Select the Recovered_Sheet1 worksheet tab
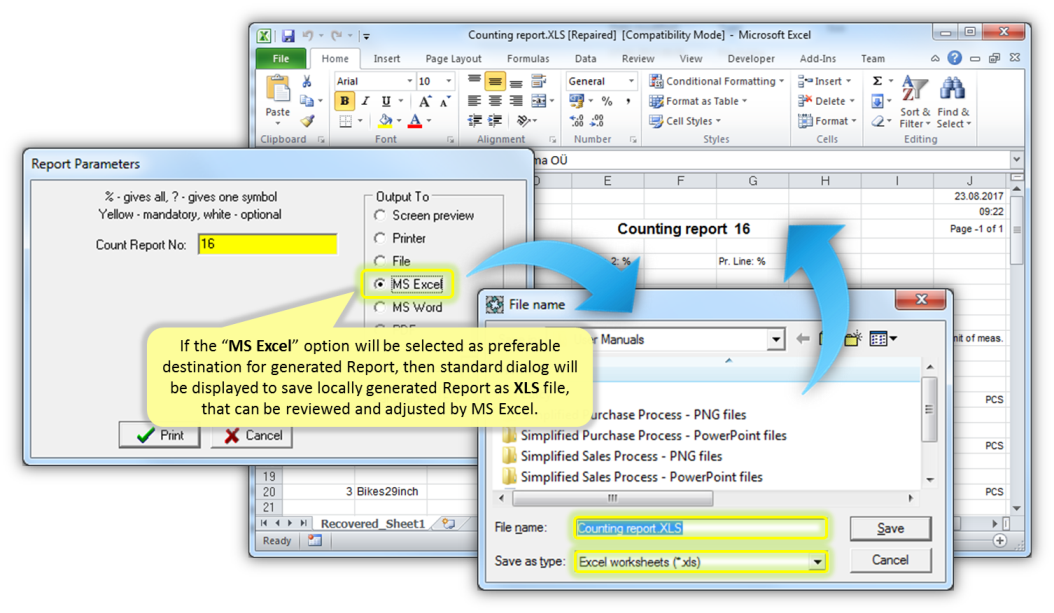This screenshot has width=1054, height=613. pos(373,524)
